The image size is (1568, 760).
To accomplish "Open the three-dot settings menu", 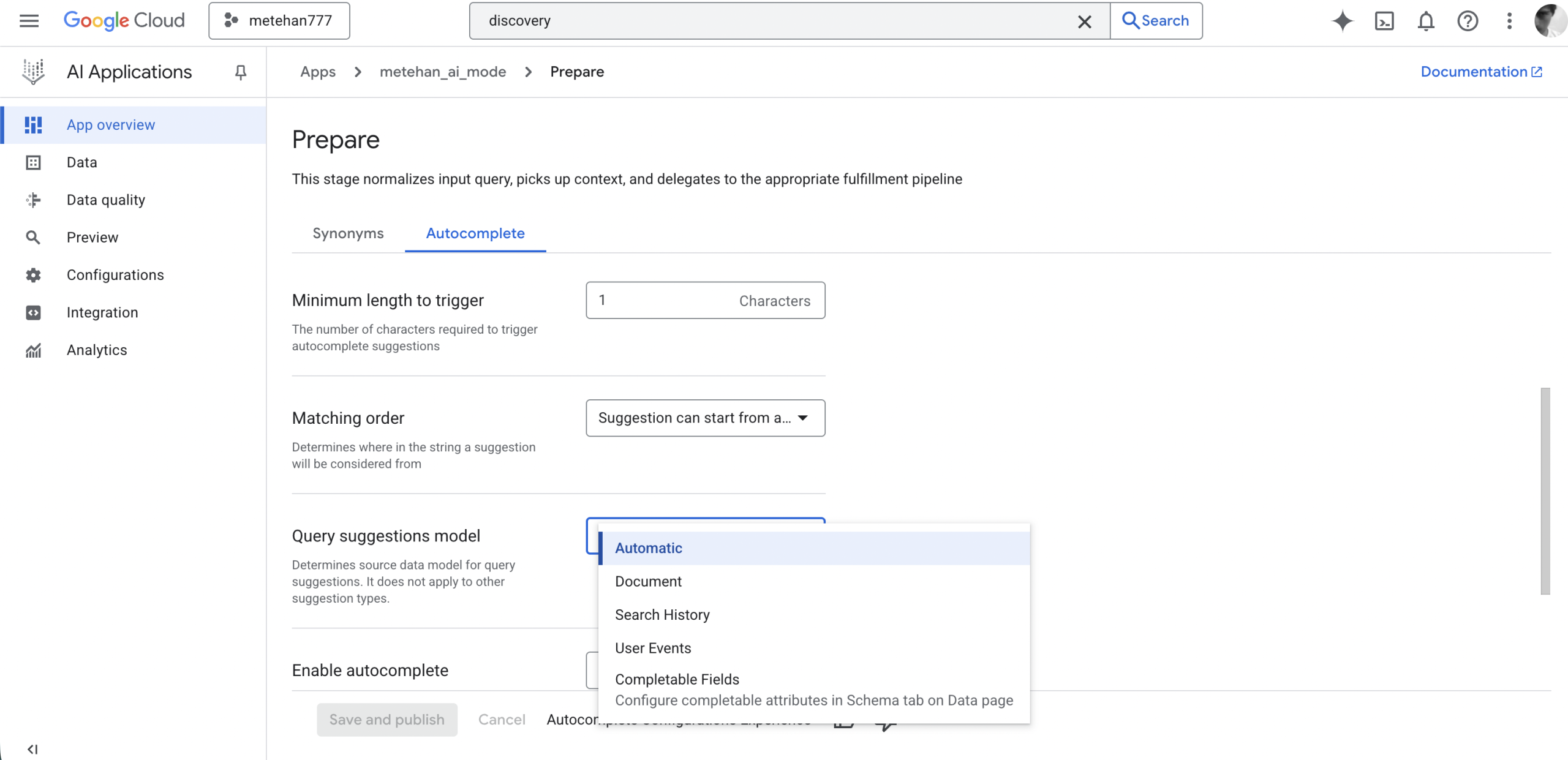I will click(1509, 21).
